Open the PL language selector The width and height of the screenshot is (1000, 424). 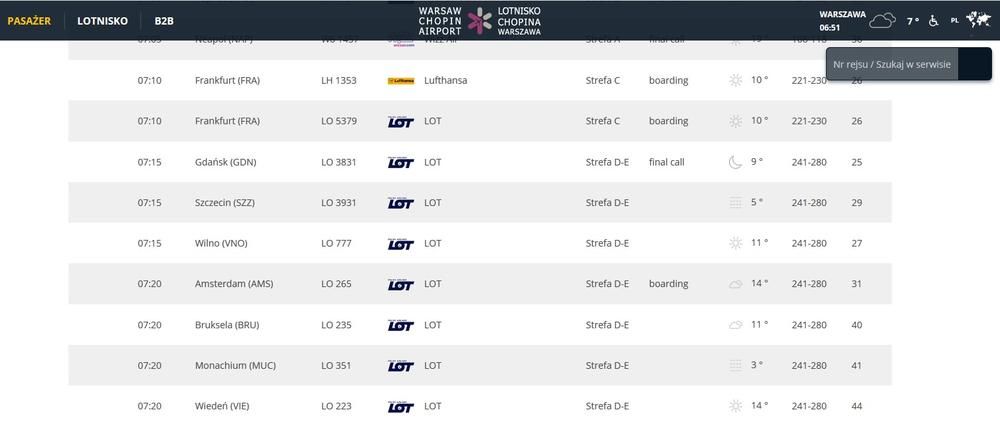[954, 20]
